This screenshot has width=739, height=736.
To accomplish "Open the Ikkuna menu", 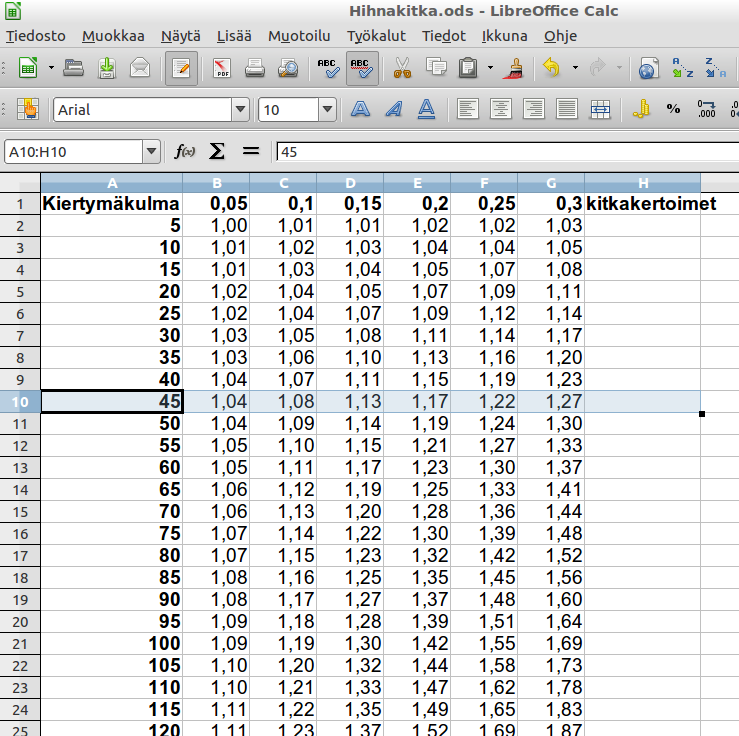I will tap(504, 36).
